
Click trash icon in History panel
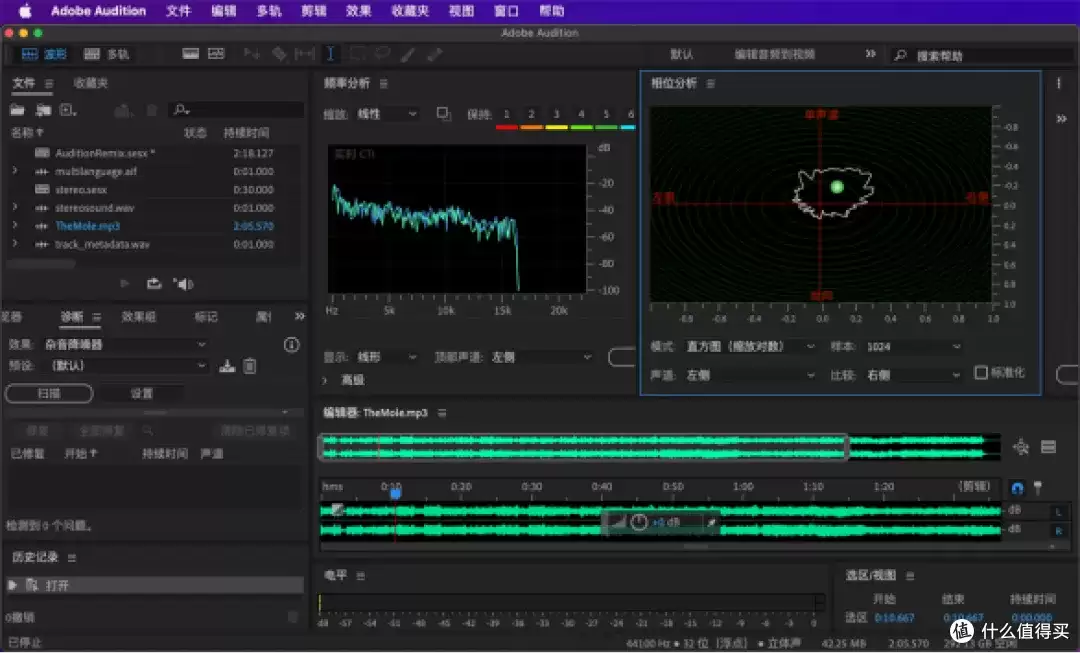pyautogui.click(x=293, y=617)
